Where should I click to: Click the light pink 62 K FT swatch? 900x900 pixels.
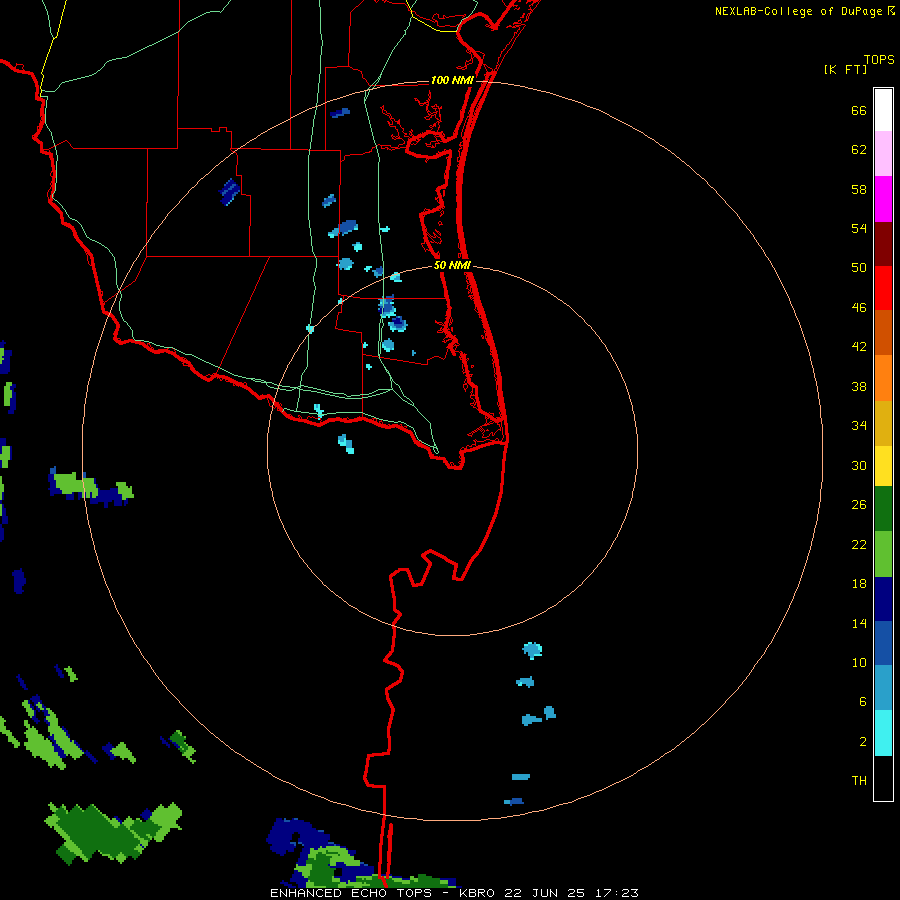click(883, 154)
